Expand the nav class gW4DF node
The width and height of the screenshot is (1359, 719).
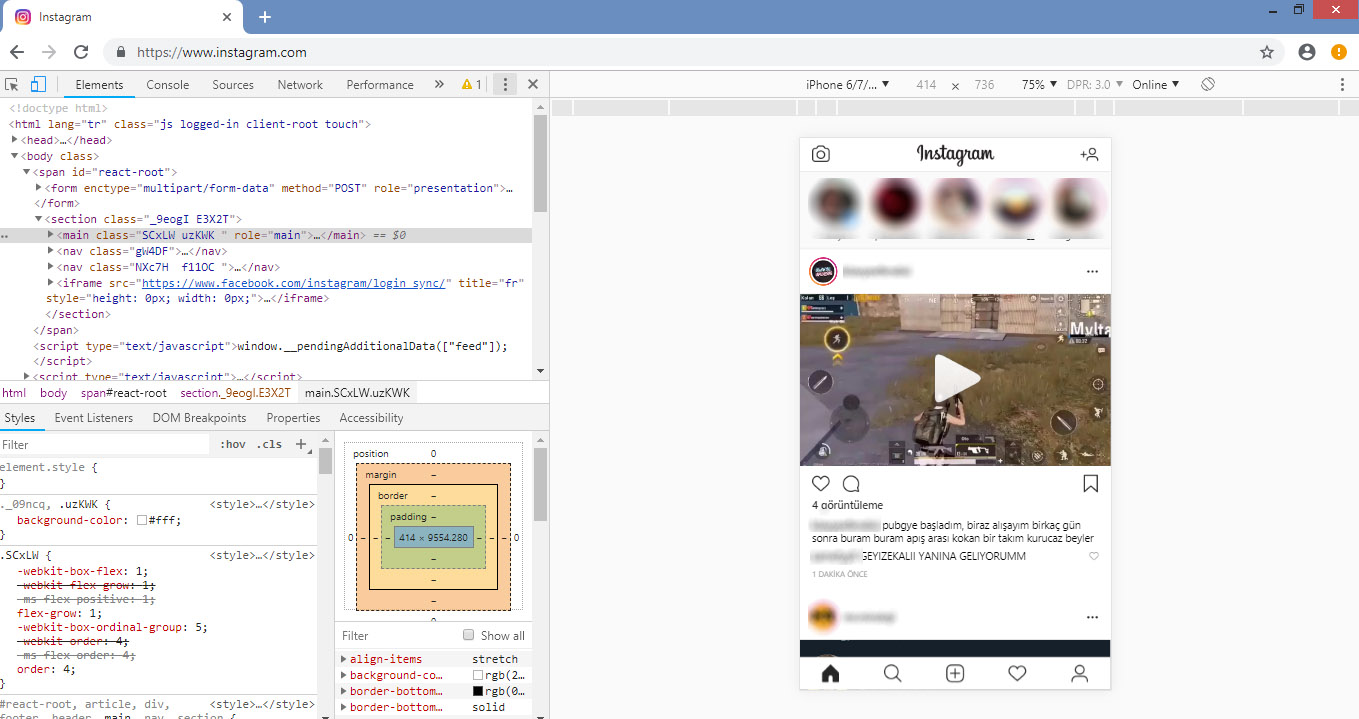(x=51, y=251)
